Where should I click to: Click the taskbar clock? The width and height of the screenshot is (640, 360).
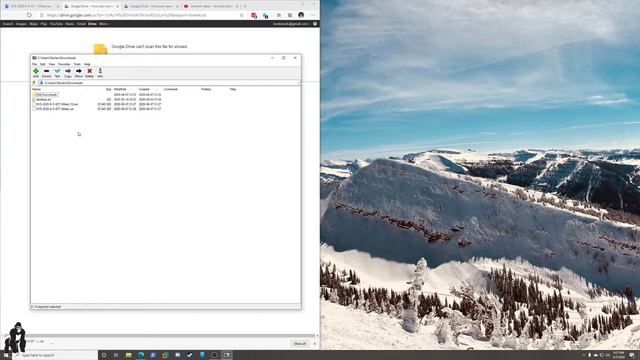[x=618, y=355]
